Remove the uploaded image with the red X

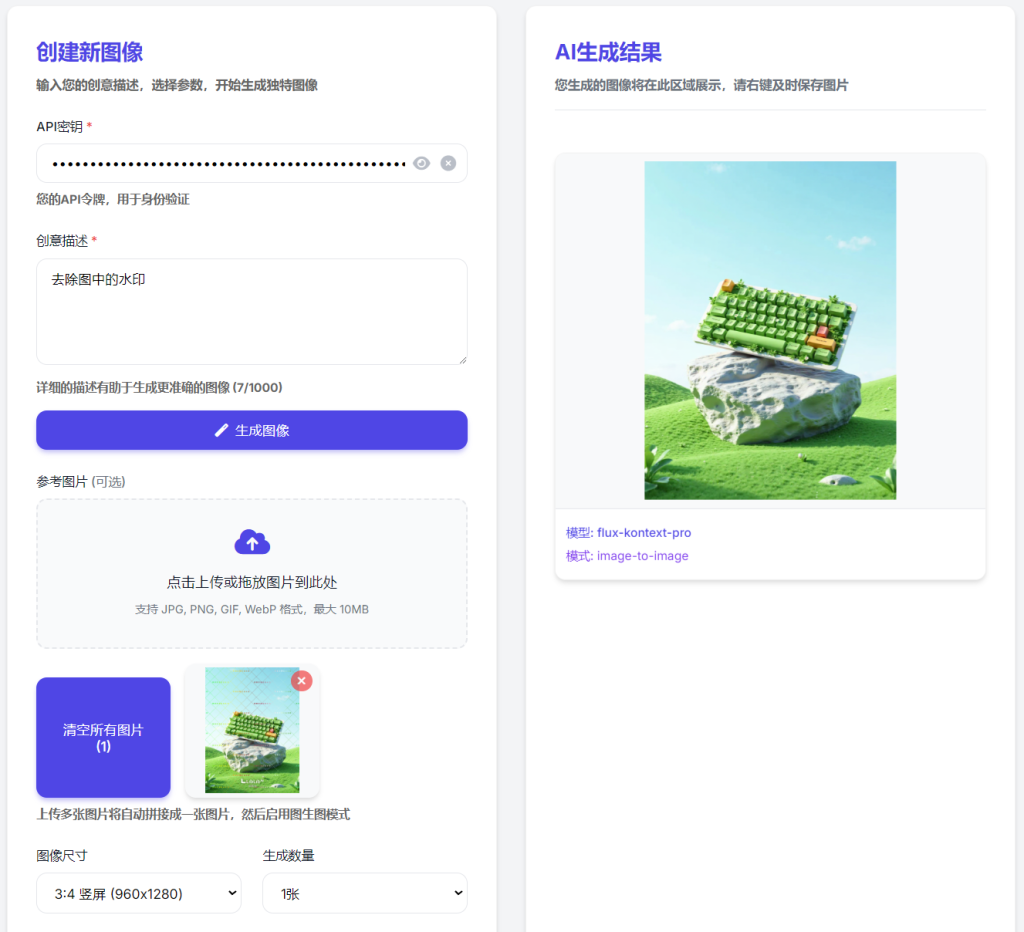[302, 681]
